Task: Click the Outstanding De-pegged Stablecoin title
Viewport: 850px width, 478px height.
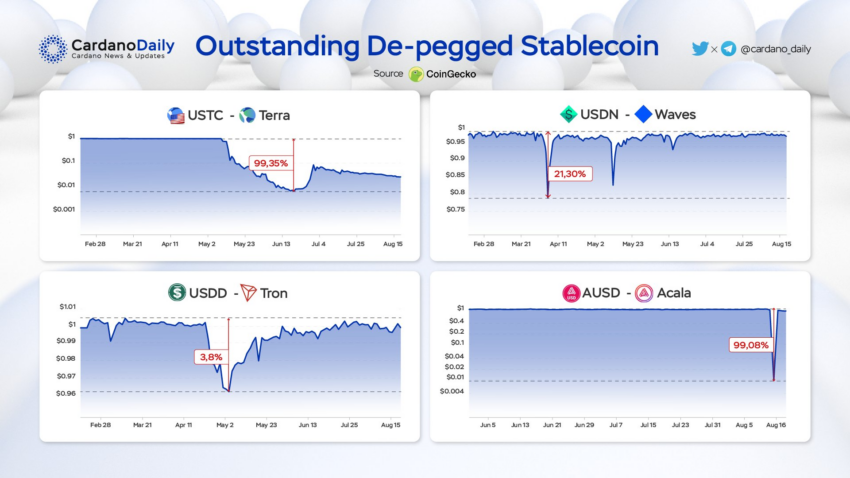Action: click(x=427, y=46)
